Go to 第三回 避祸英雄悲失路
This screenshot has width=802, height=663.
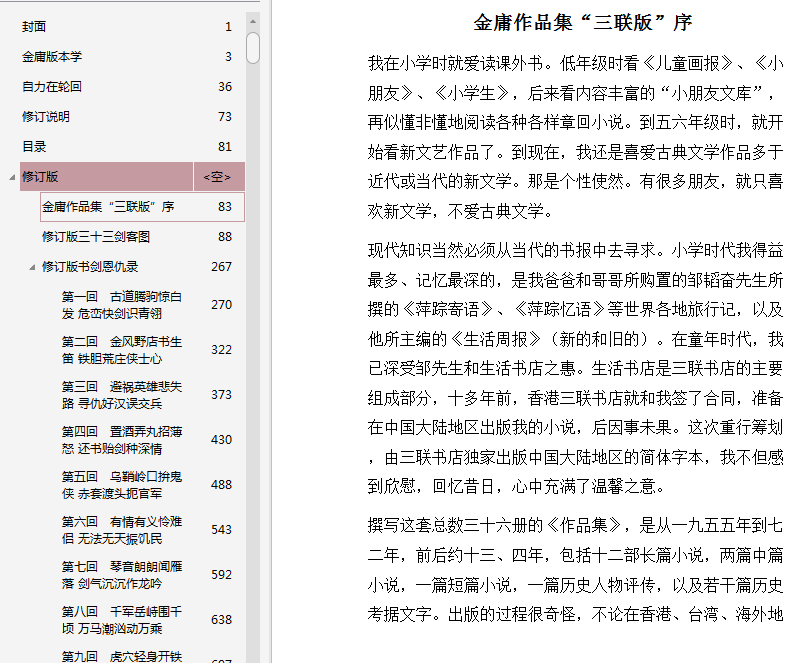(122, 395)
